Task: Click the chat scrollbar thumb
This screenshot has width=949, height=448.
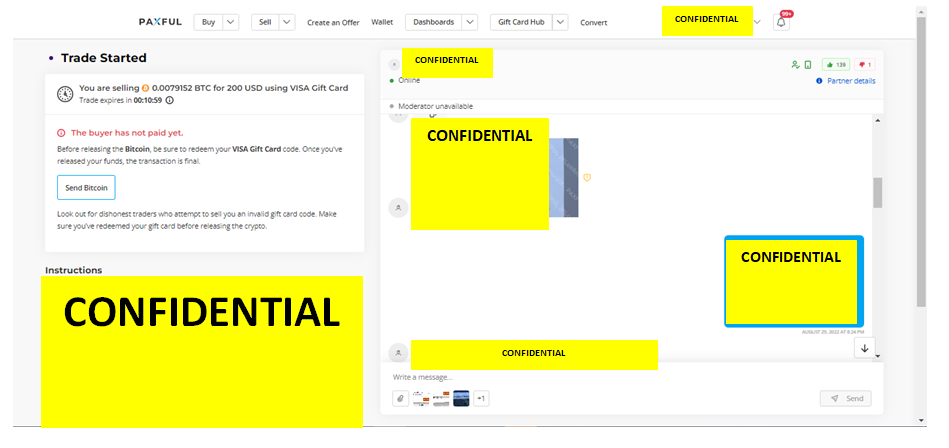Action: tap(878, 193)
